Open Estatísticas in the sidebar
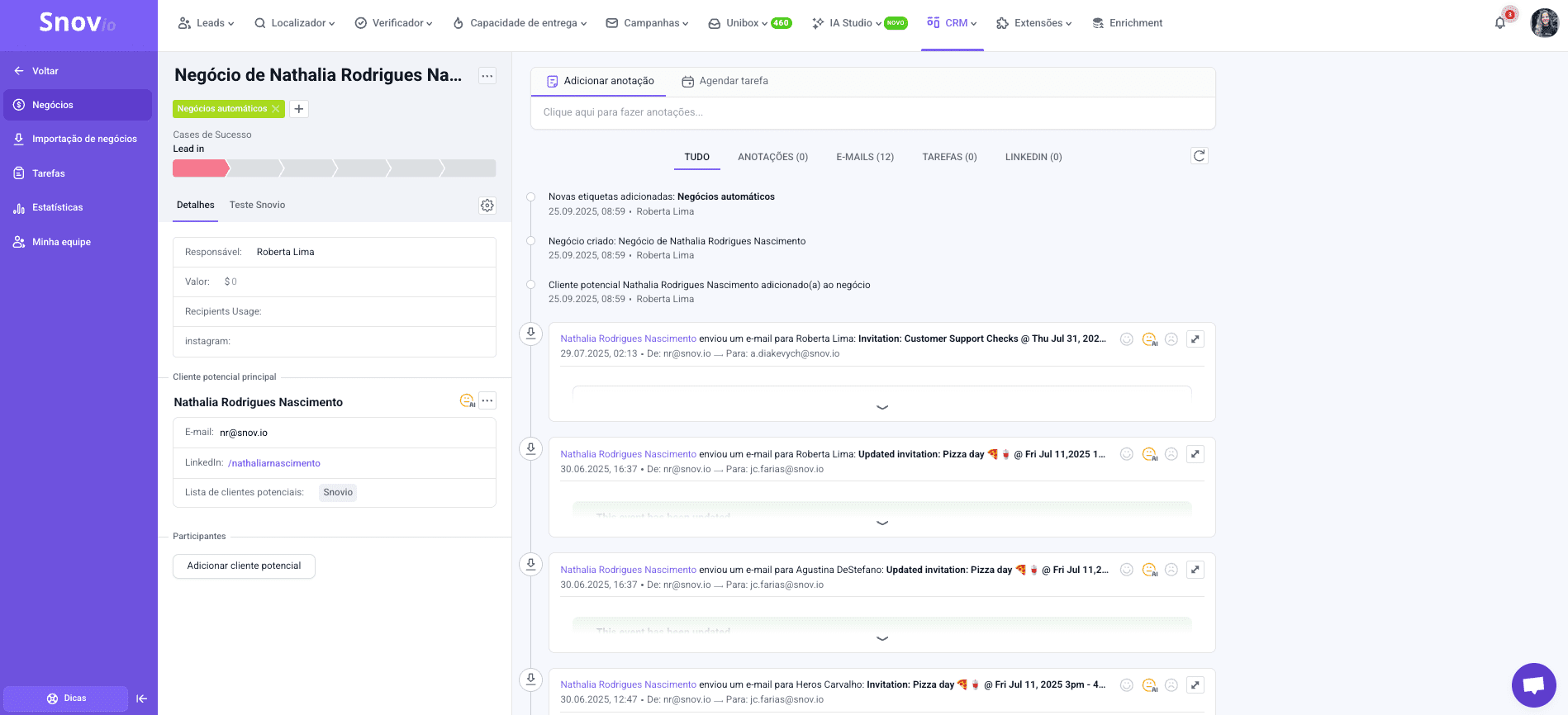The width and height of the screenshot is (1568, 715). 78,207
